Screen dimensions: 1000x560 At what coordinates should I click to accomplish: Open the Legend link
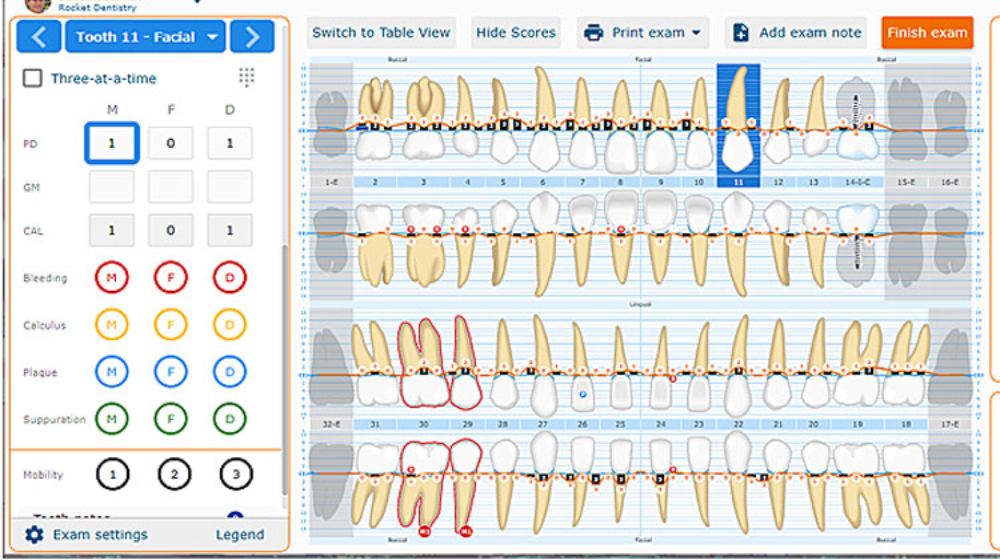(x=240, y=535)
